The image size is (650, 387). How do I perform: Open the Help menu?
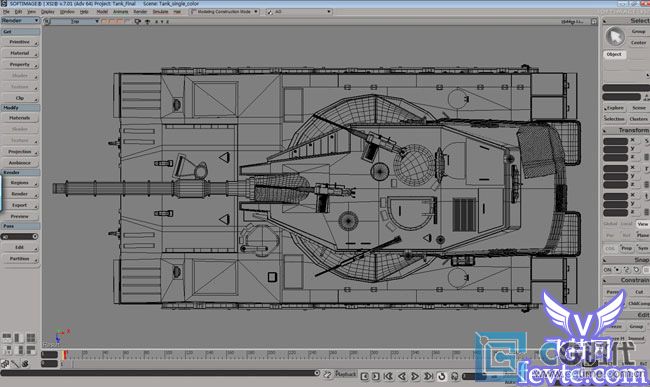point(84,12)
